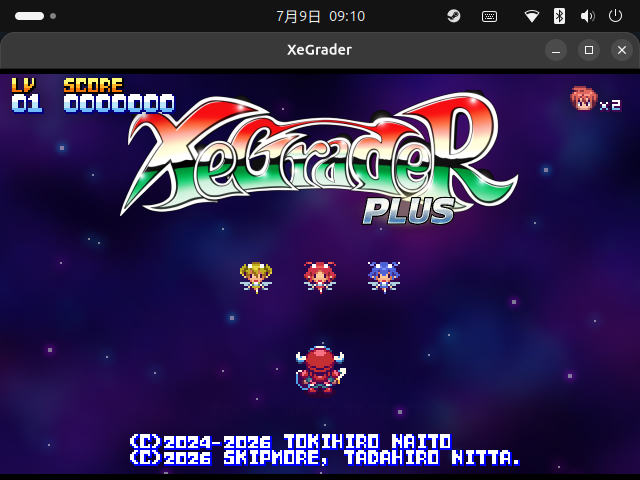
Task: Click the red horned player ship
Action: pyautogui.click(x=320, y=371)
